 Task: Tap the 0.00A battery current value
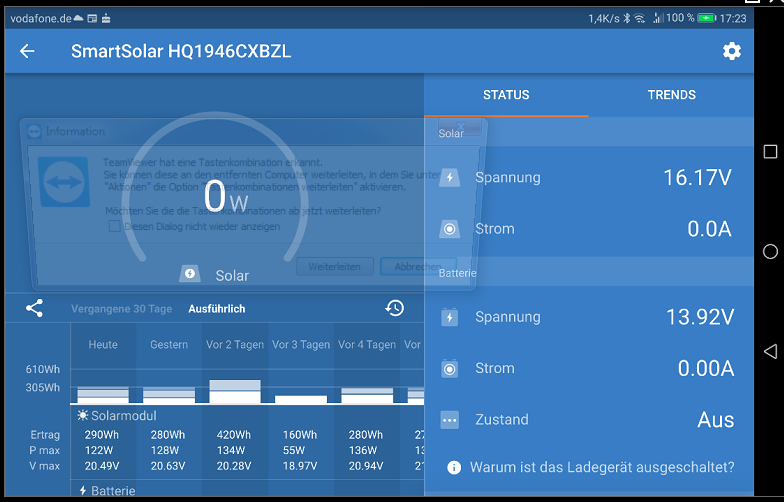(x=706, y=369)
